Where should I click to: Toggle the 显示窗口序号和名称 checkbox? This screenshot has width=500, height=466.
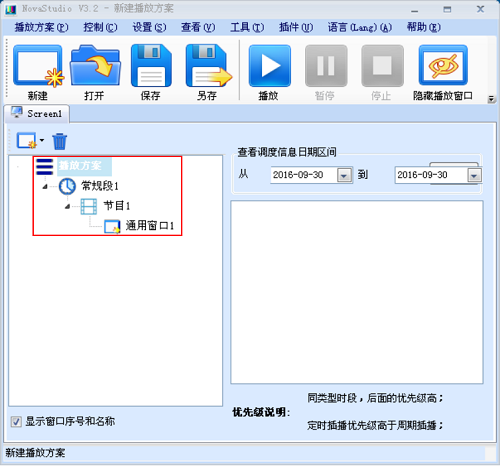point(16,422)
